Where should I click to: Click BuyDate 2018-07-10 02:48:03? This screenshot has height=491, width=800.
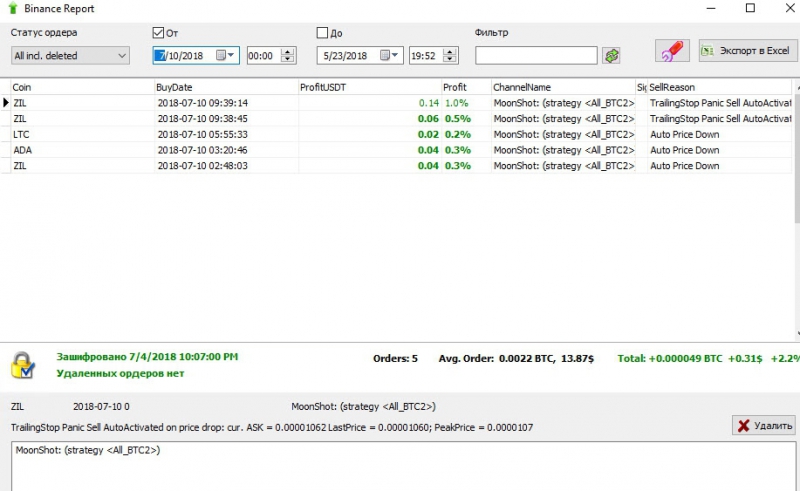[x=203, y=166]
